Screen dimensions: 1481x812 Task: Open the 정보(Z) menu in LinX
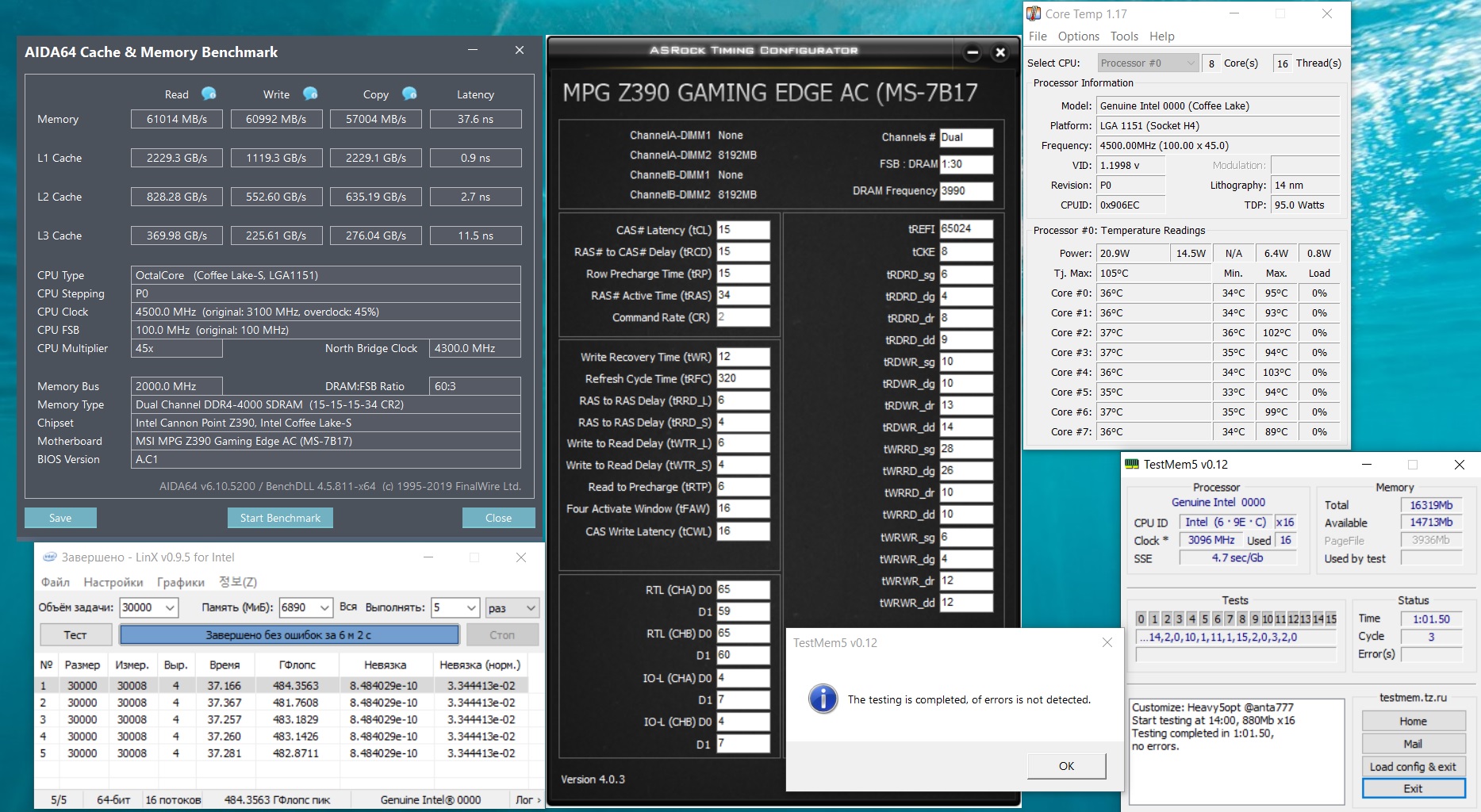(238, 581)
